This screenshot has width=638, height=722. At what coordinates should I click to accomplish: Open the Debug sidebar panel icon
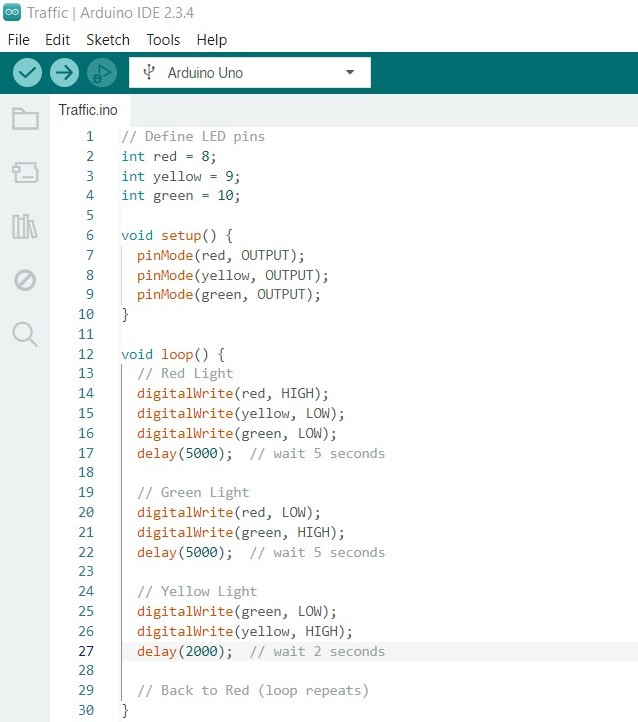[25, 280]
